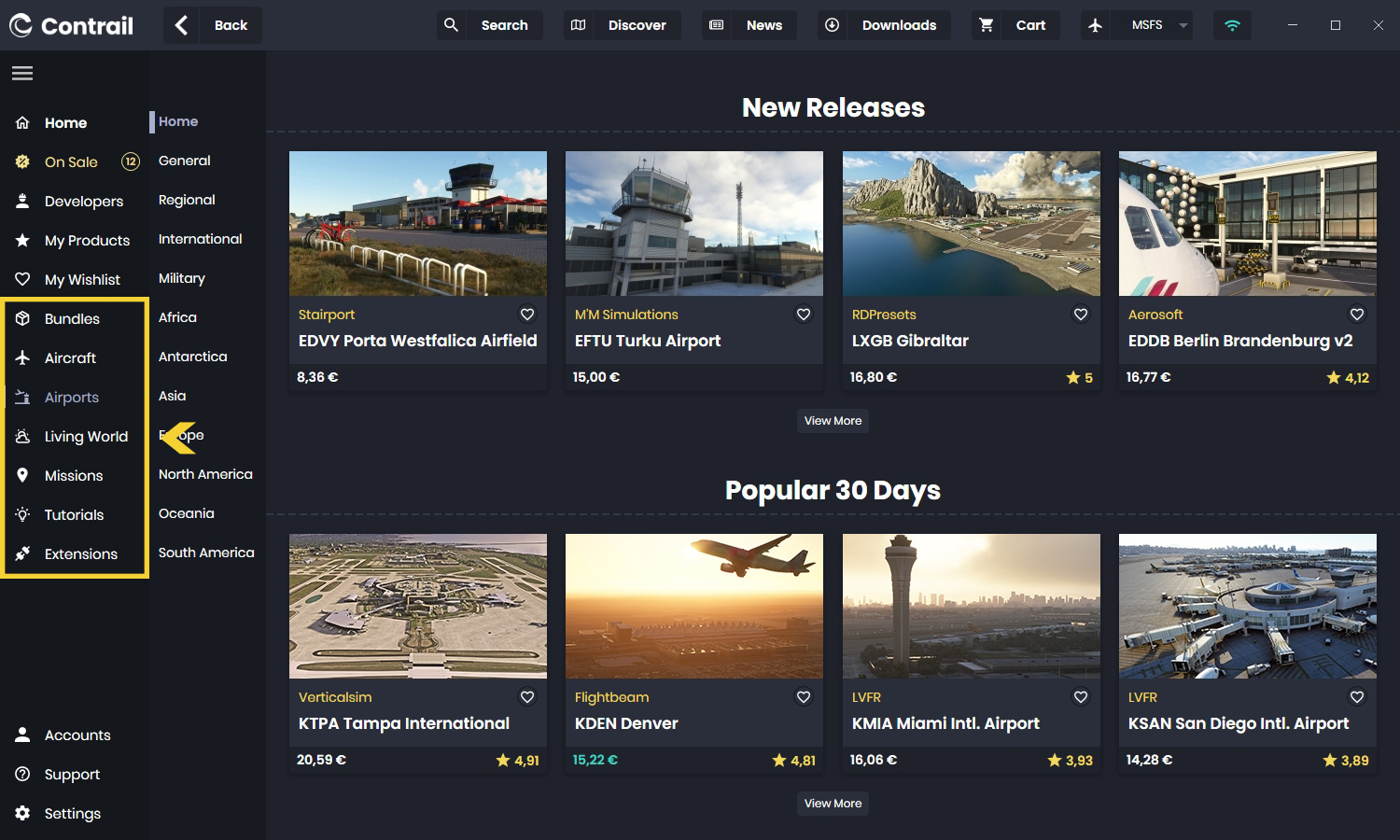Add LXGB Gibraltar to wishlist via heart
The width and height of the screenshot is (1400, 840).
[x=1080, y=315]
